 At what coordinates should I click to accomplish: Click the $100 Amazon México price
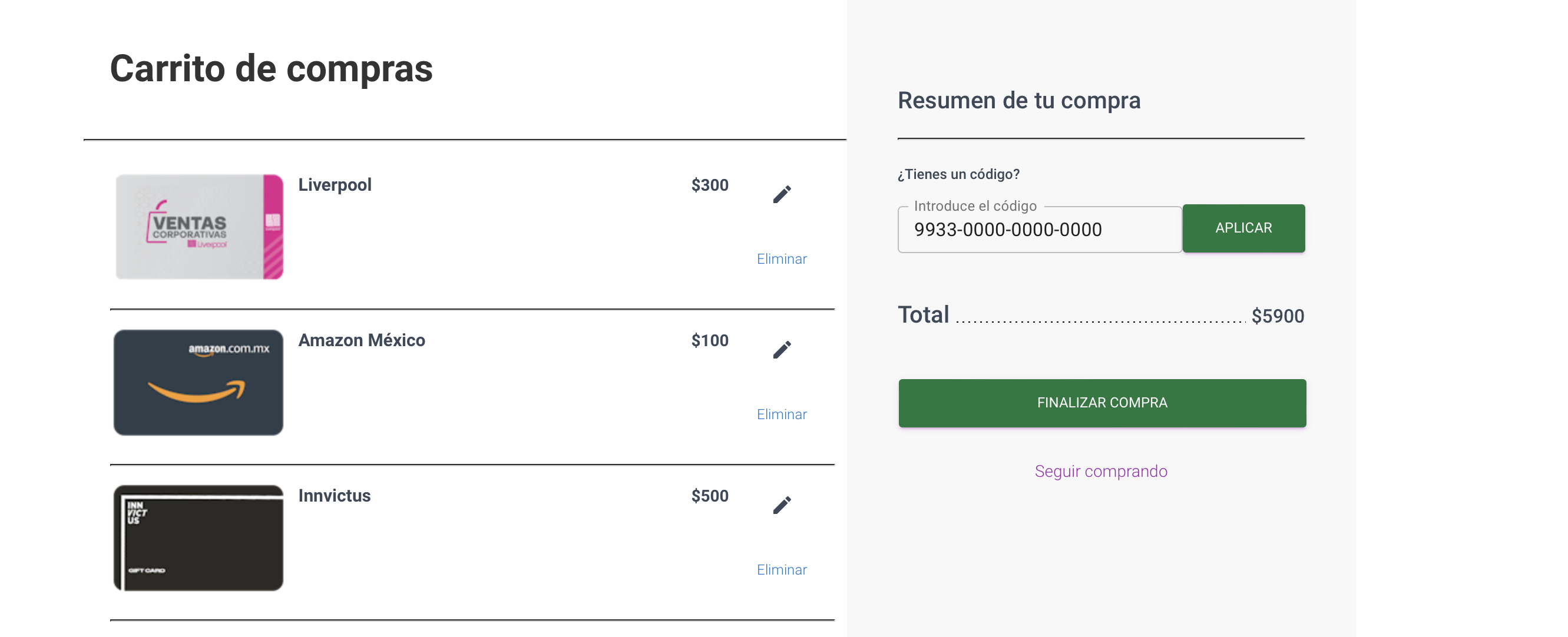(x=710, y=340)
